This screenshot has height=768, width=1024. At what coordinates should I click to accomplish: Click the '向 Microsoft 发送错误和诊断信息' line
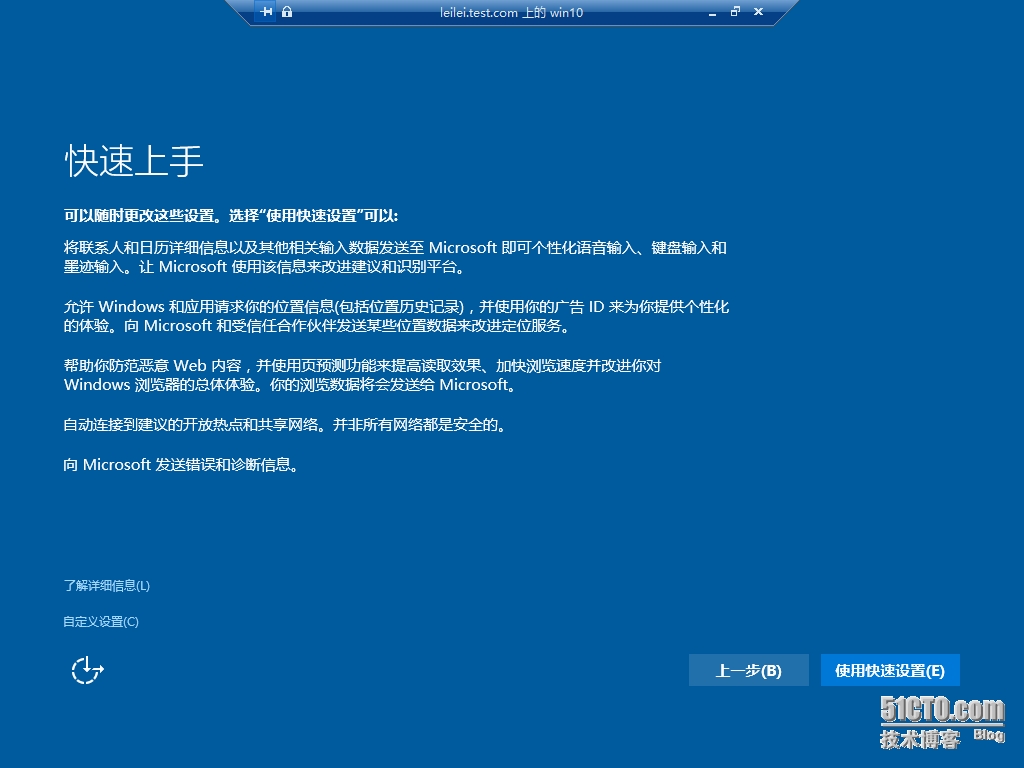click(x=181, y=464)
